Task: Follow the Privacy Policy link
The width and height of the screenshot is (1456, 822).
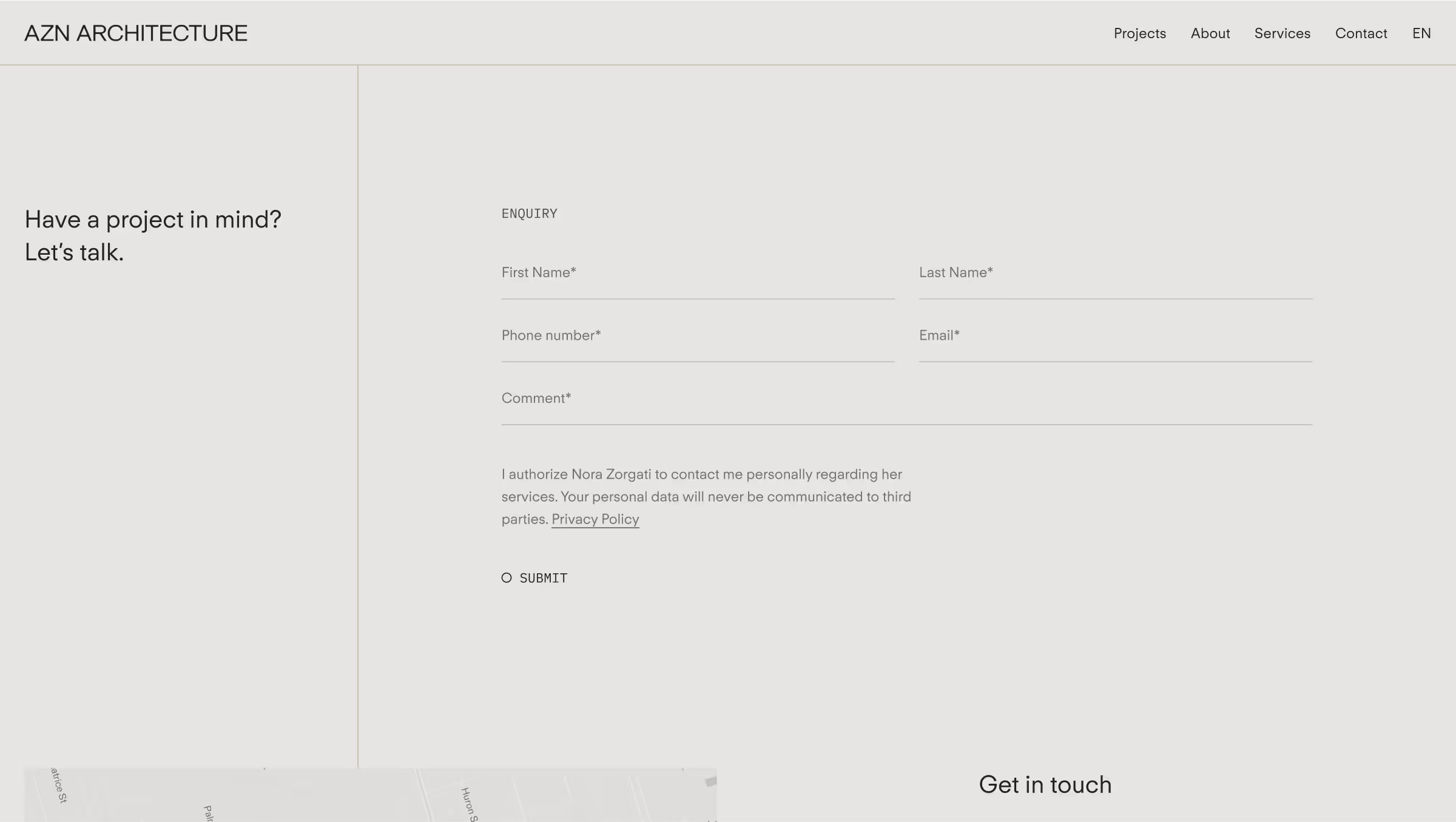Action: point(595,519)
